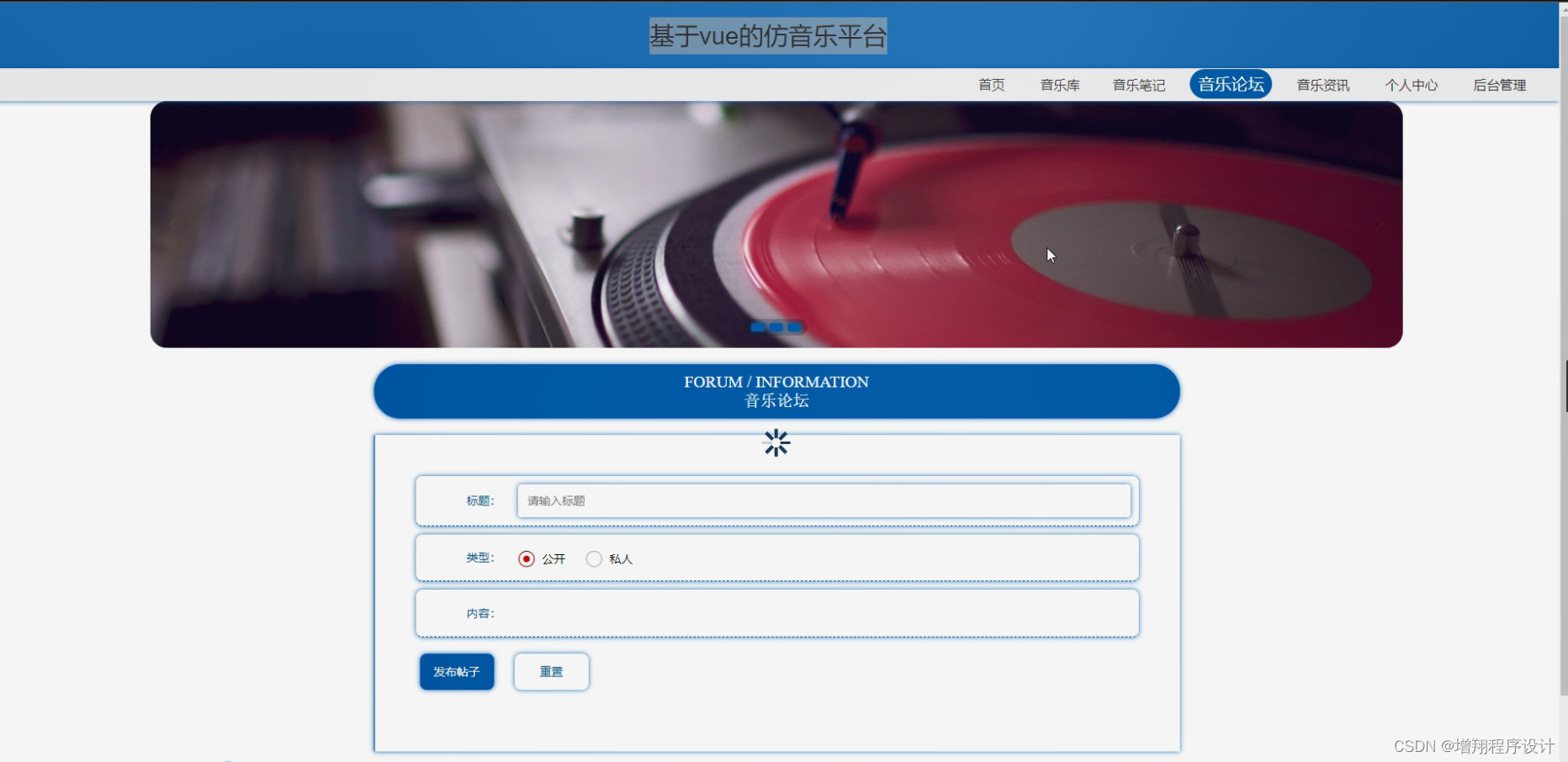This screenshot has height=762, width=1568.
Task: Select the 公开 post type
Action: 527,558
